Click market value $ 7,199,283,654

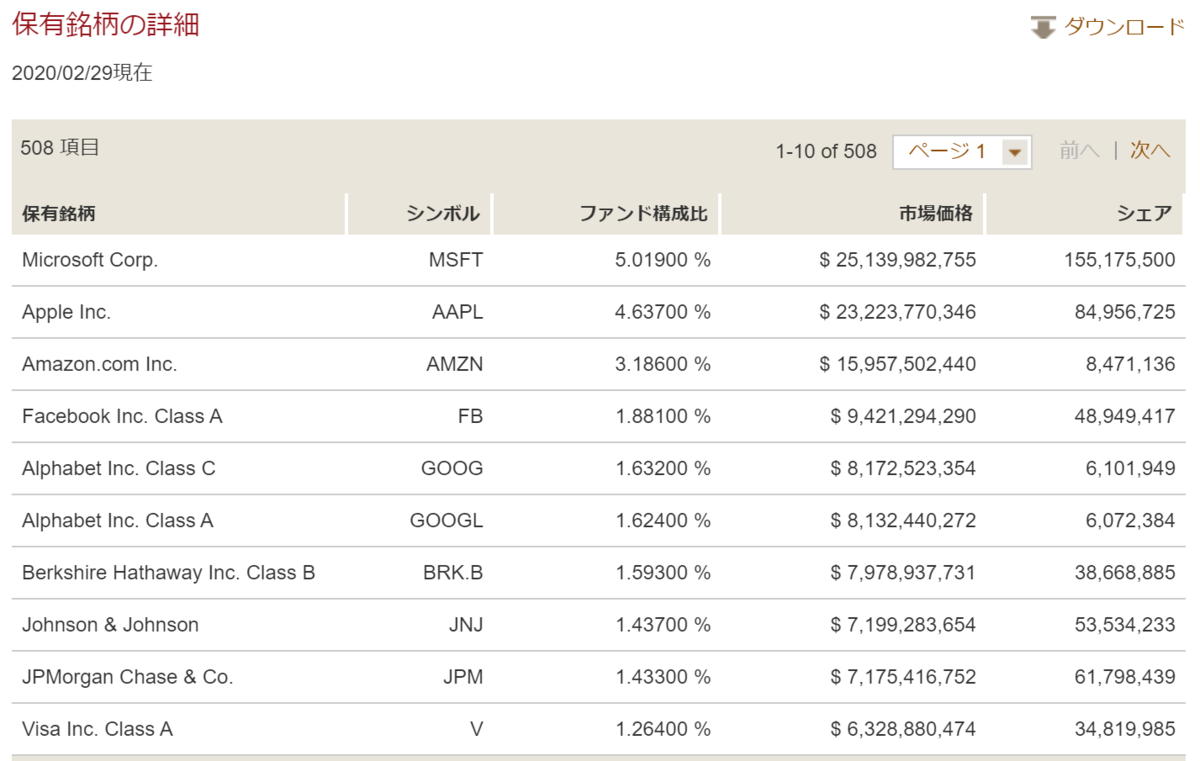click(903, 625)
